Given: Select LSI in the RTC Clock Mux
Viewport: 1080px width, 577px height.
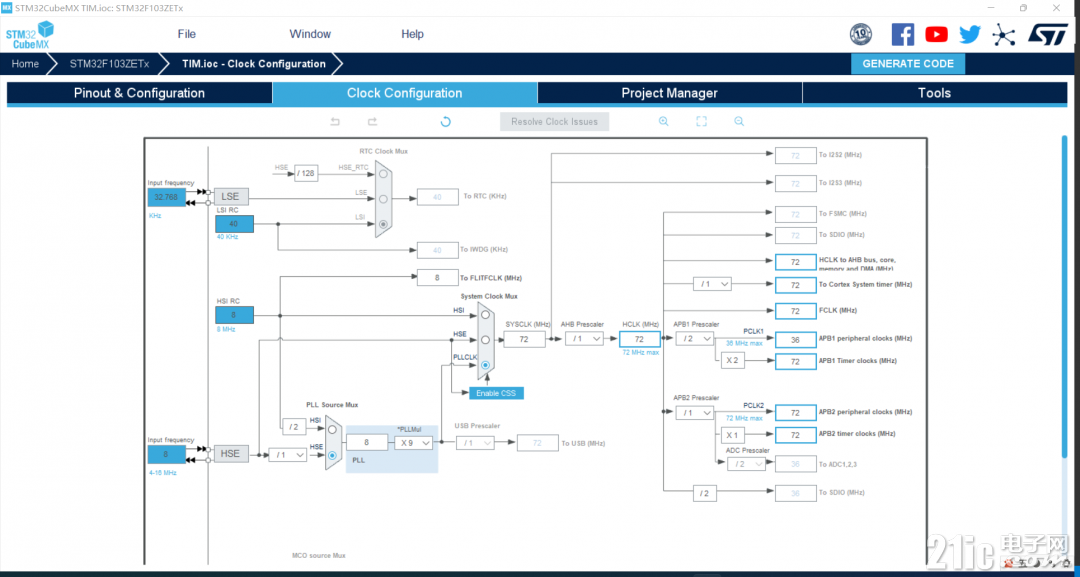Looking at the screenshot, I should pos(383,224).
